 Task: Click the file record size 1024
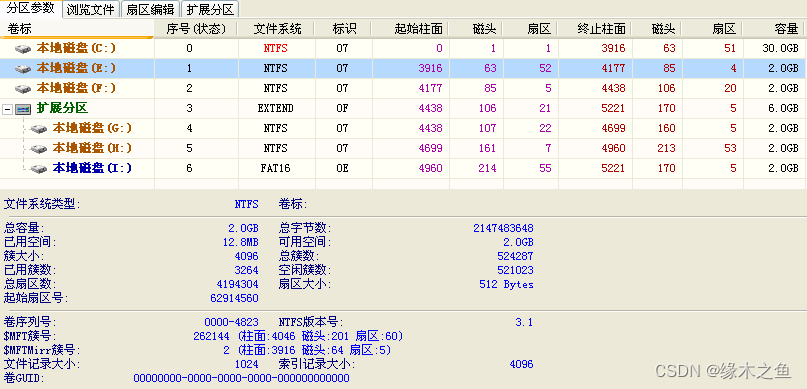pyautogui.click(x=246, y=364)
